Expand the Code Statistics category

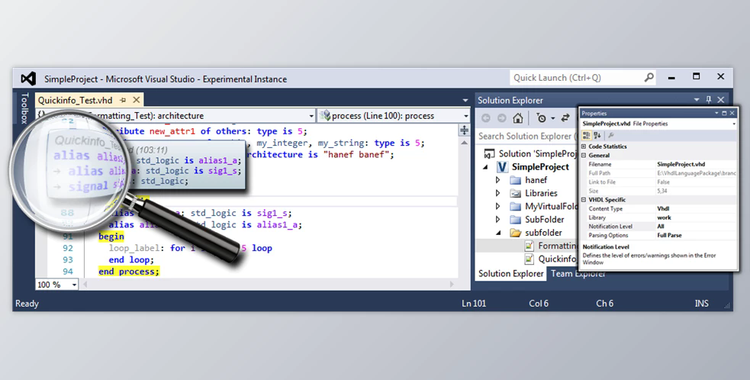click(584, 146)
